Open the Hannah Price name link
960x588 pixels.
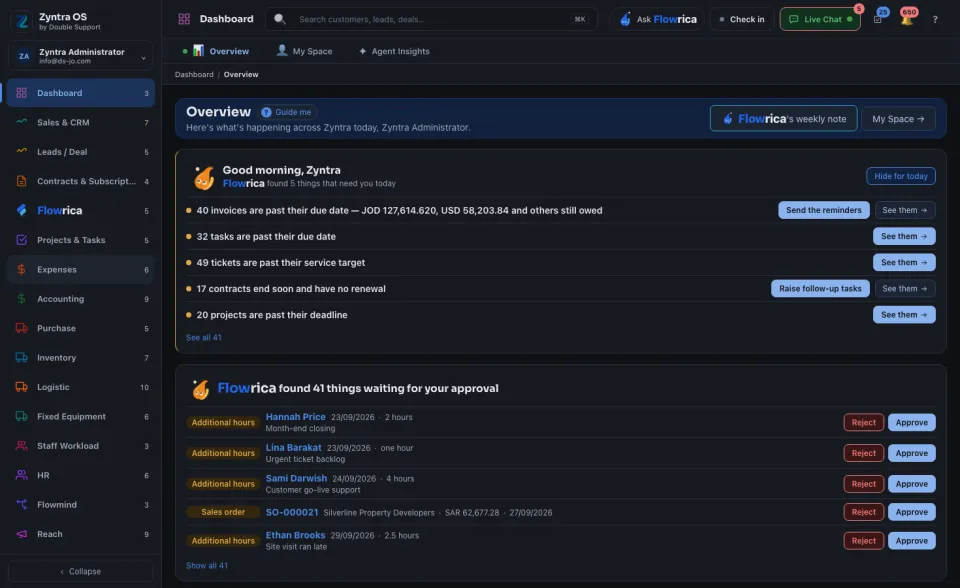[x=296, y=416]
